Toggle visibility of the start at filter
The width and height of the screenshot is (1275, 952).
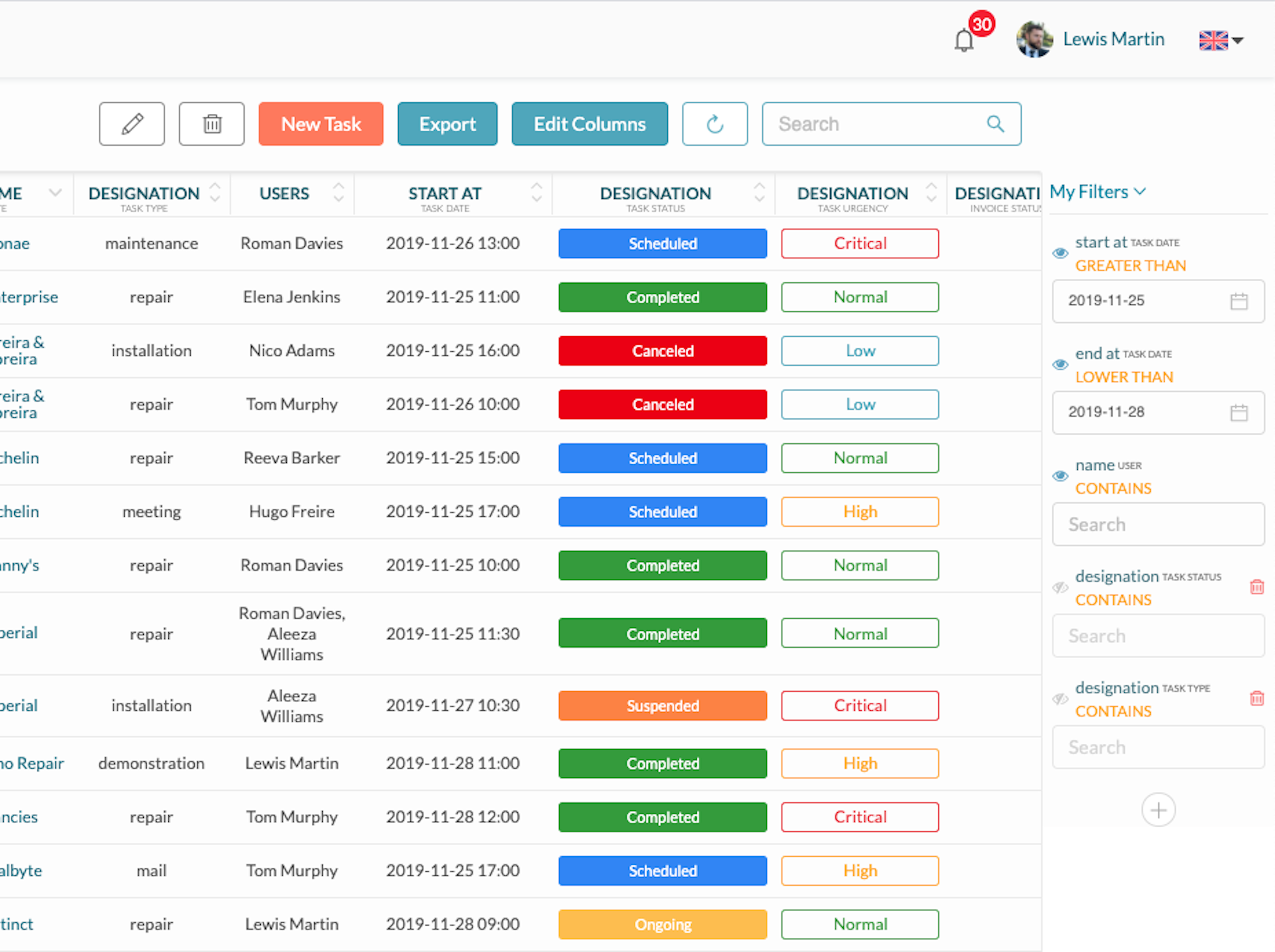(1061, 252)
